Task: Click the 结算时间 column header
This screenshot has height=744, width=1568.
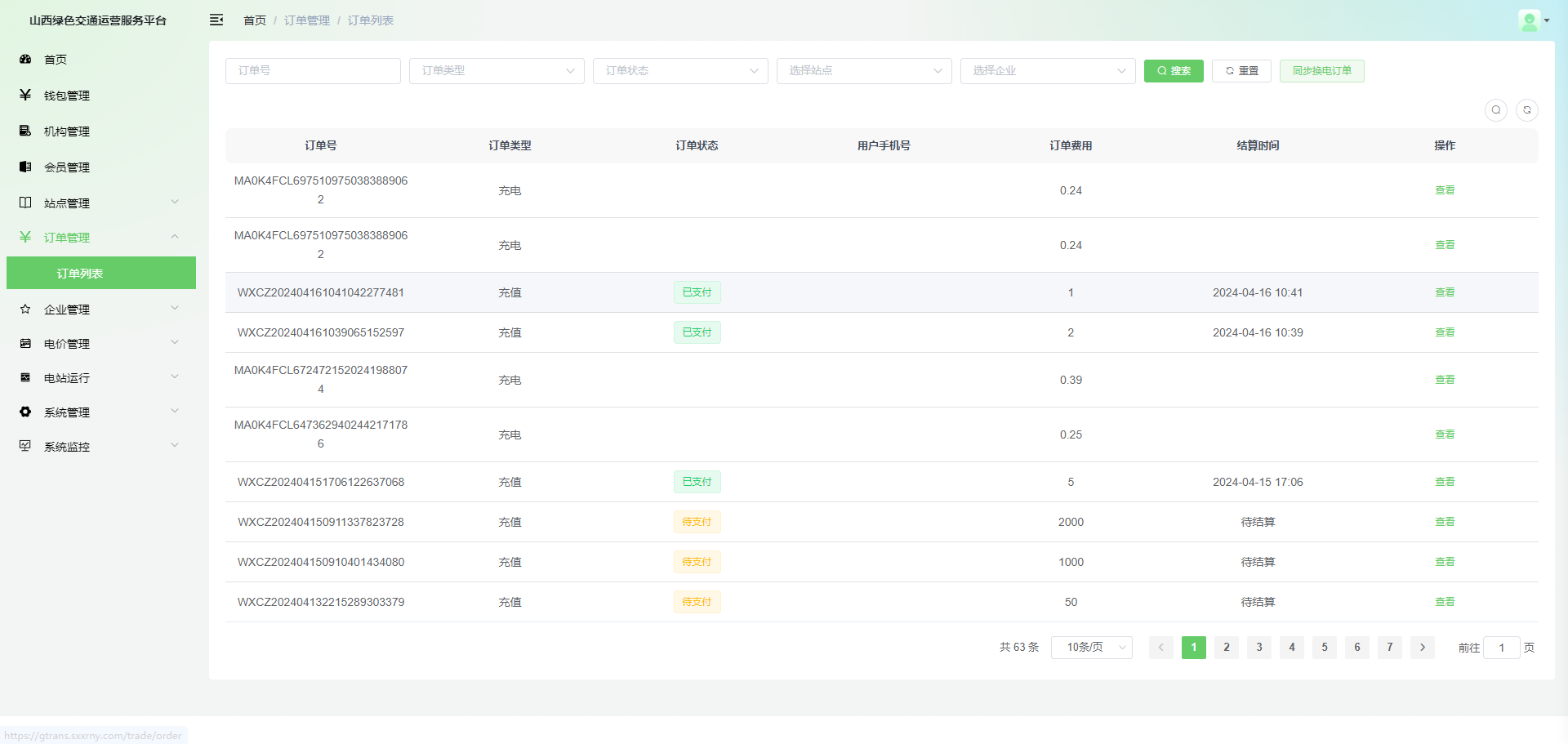Action: [x=1258, y=145]
